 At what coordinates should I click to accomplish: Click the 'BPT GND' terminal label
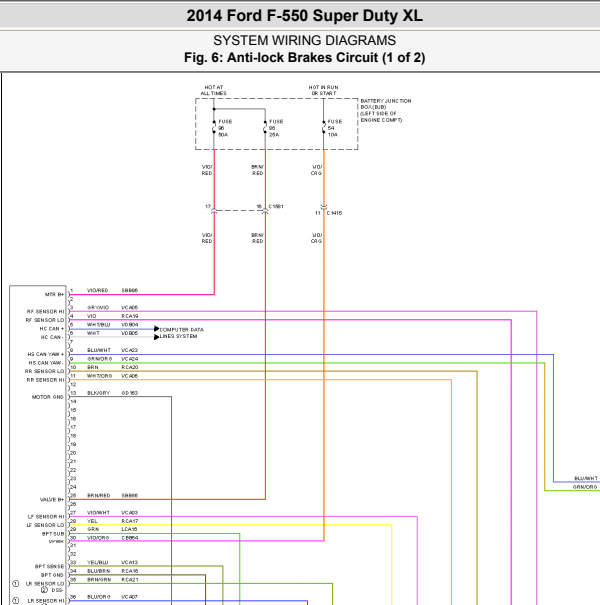tap(52, 575)
